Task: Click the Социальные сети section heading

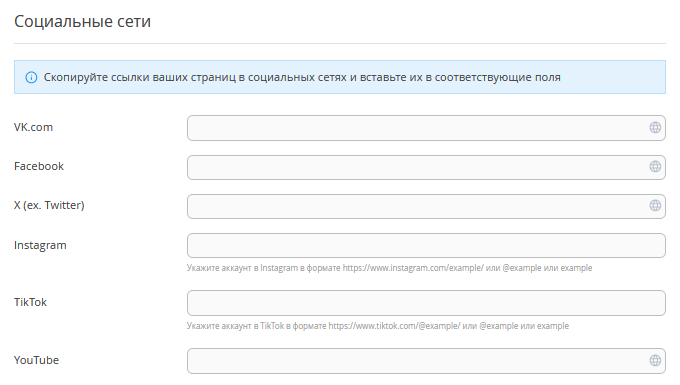Action: (82, 21)
